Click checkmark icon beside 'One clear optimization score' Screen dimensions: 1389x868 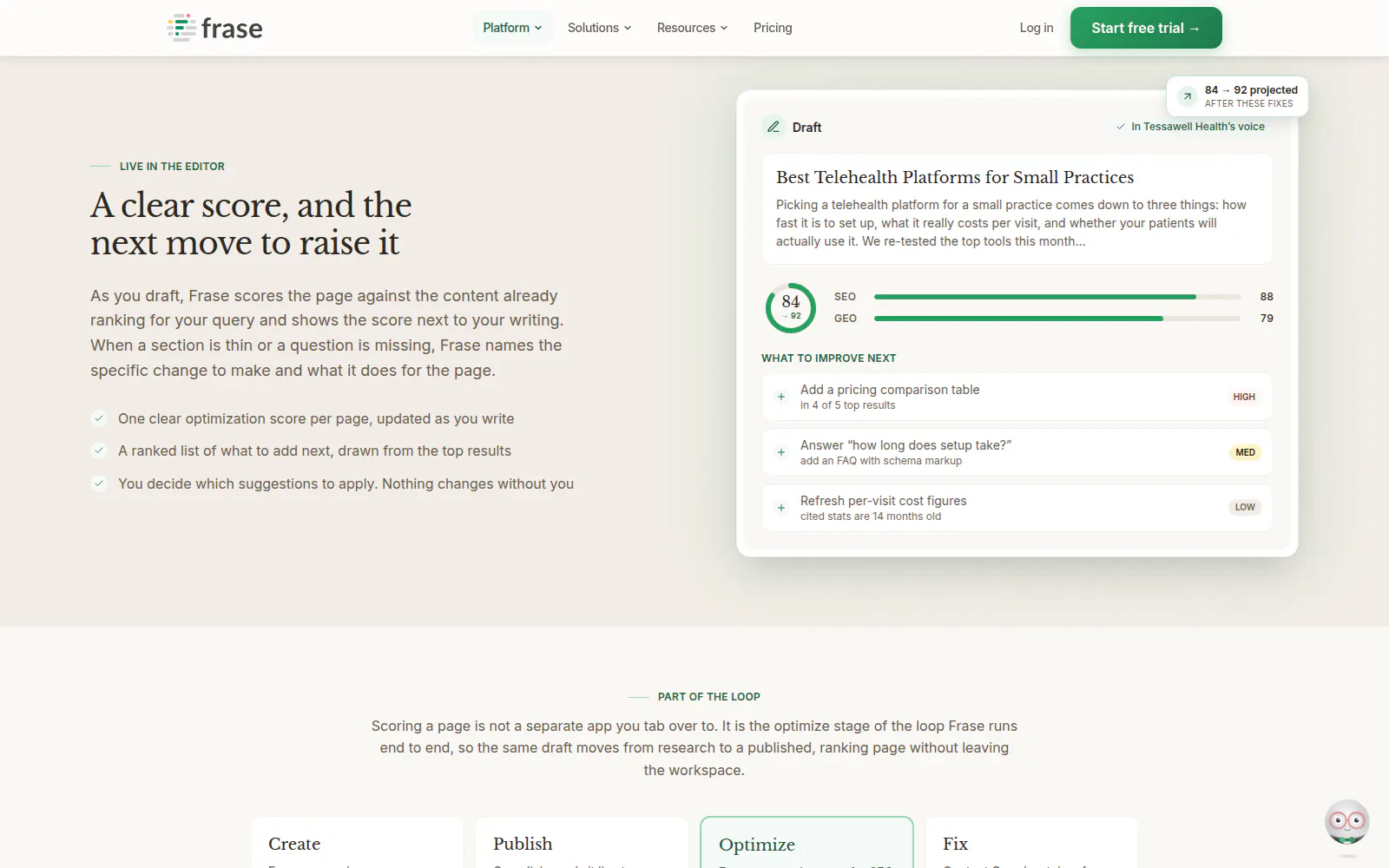99,418
